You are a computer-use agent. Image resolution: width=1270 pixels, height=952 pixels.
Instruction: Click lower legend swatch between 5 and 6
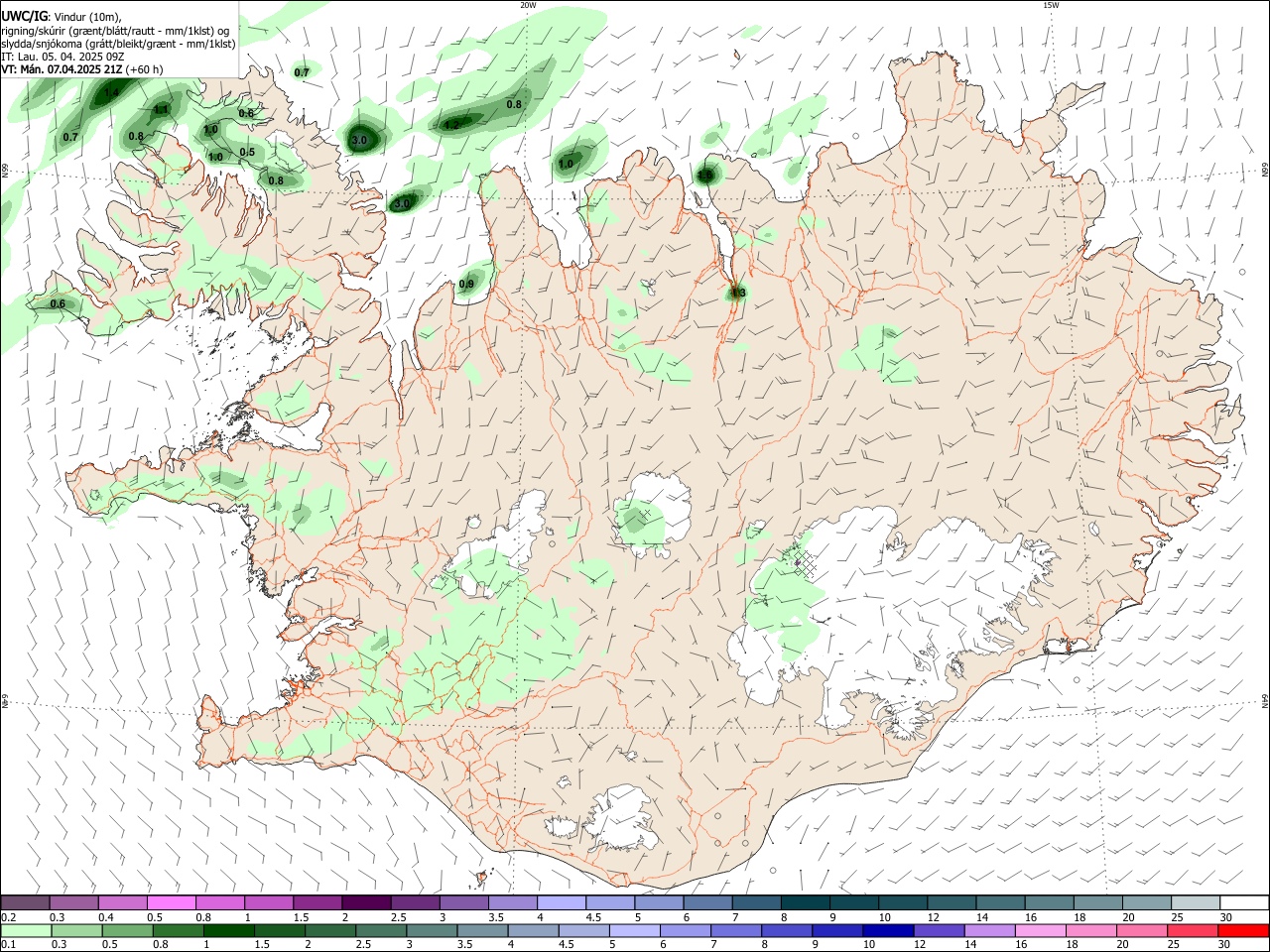[x=636, y=930]
